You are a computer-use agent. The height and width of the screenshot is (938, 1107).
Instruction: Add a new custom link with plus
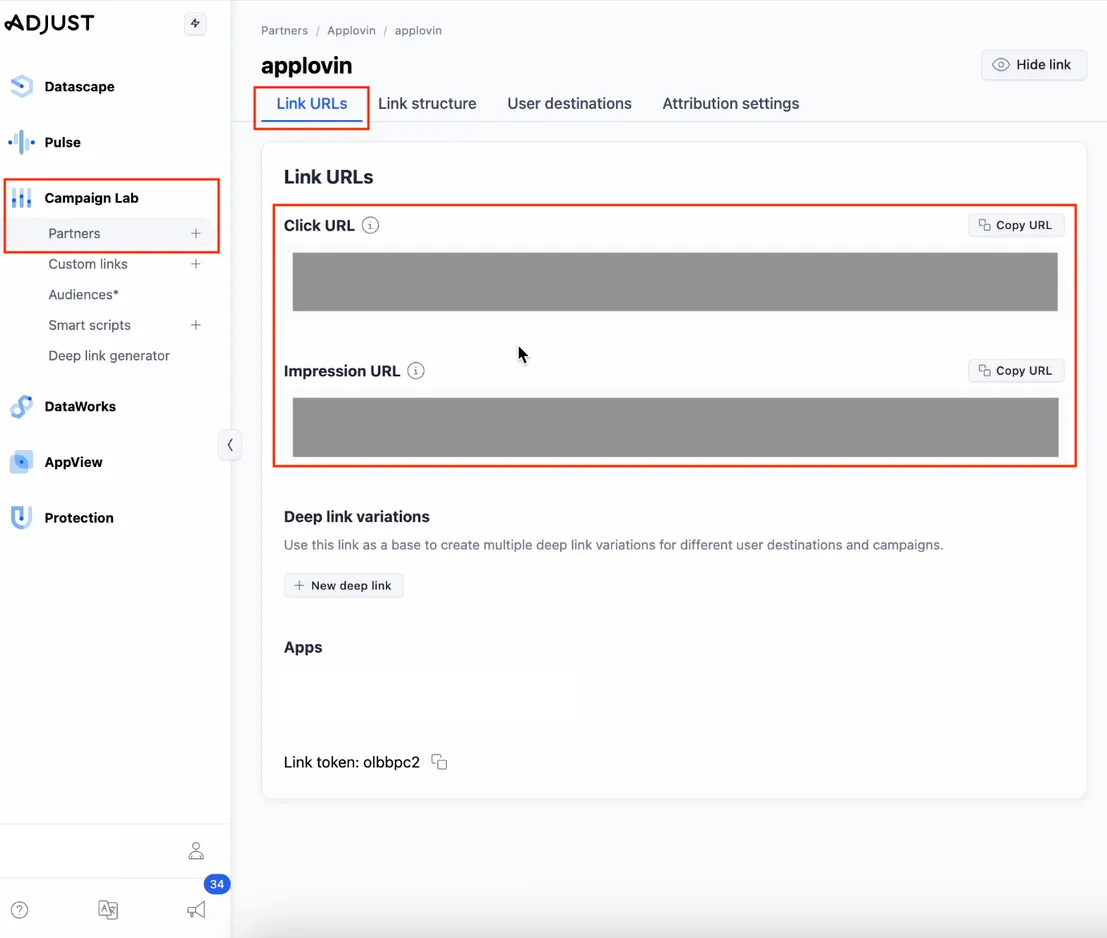pyautogui.click(x=196, y=264)
